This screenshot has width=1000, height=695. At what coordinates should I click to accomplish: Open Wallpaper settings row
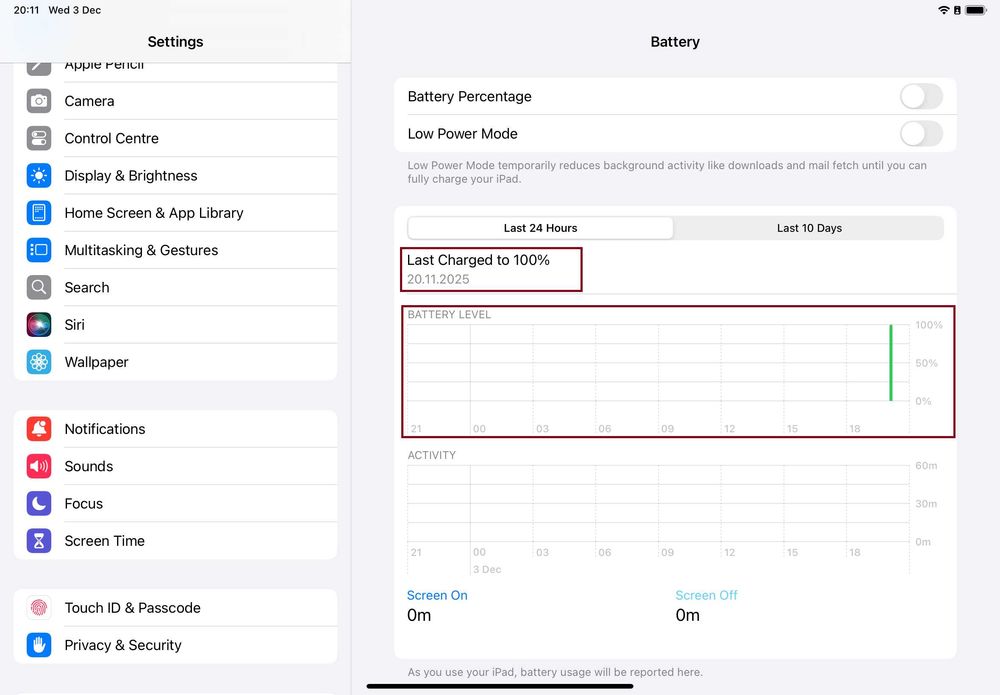coord(175,362)
